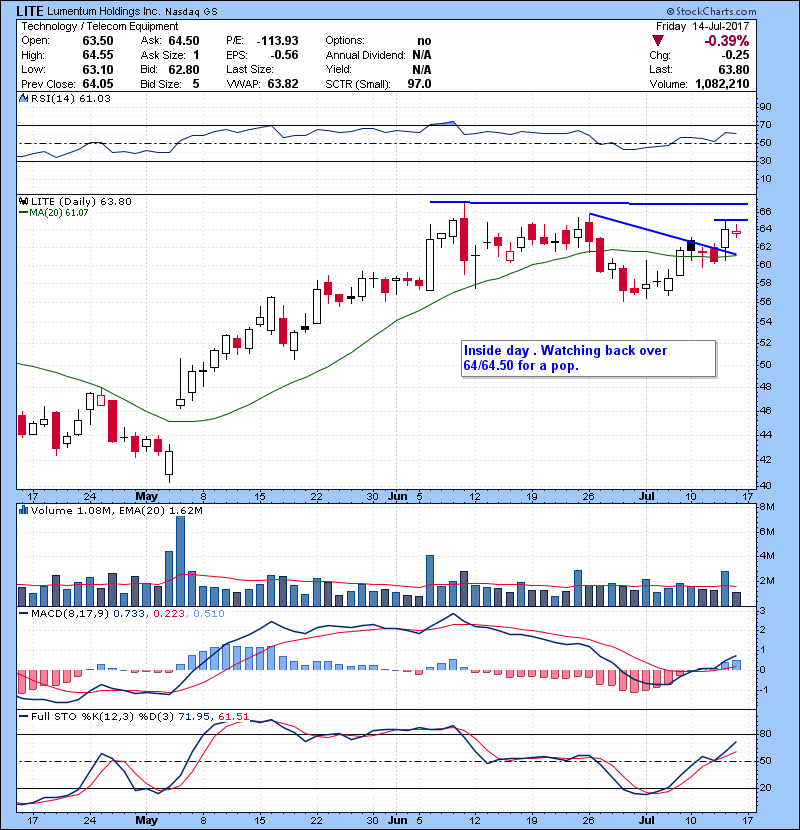The image size is (800, 830).
Task: Click the Volume 1.08M, EMA(20) 1.62M label
Action: tap(116, 510)
